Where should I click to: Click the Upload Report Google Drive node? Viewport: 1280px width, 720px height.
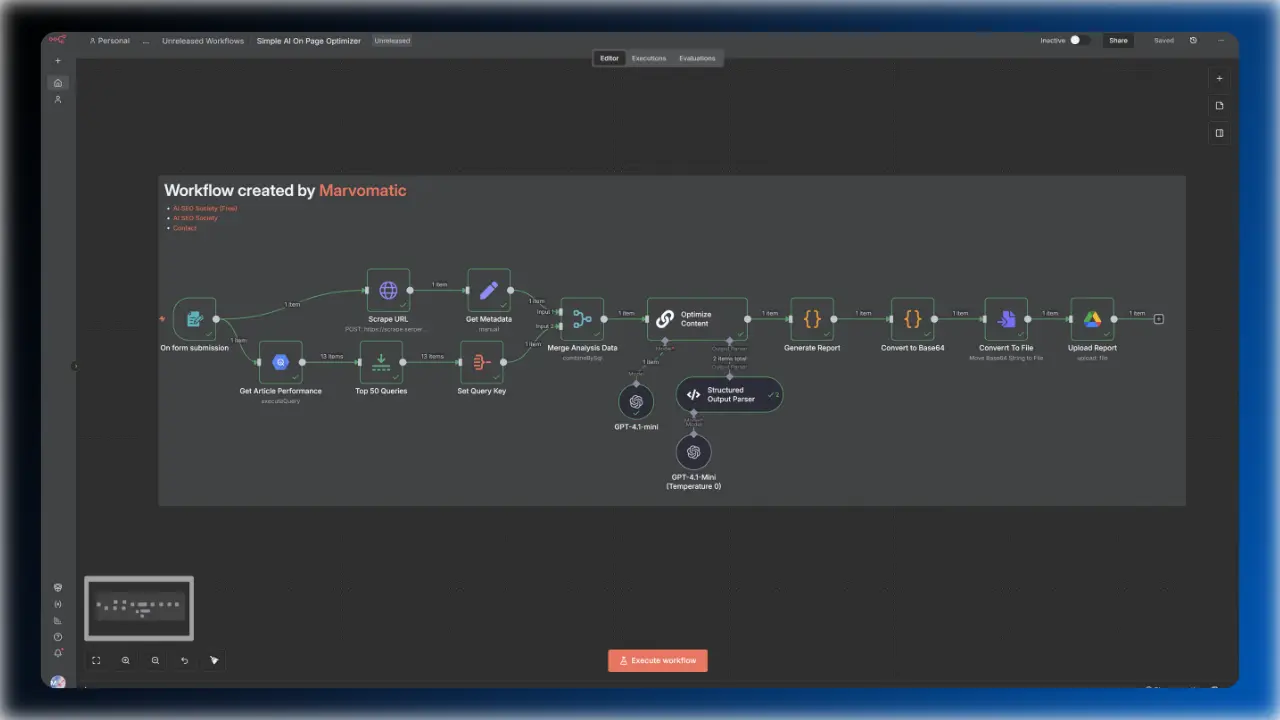pos(1091,319)
